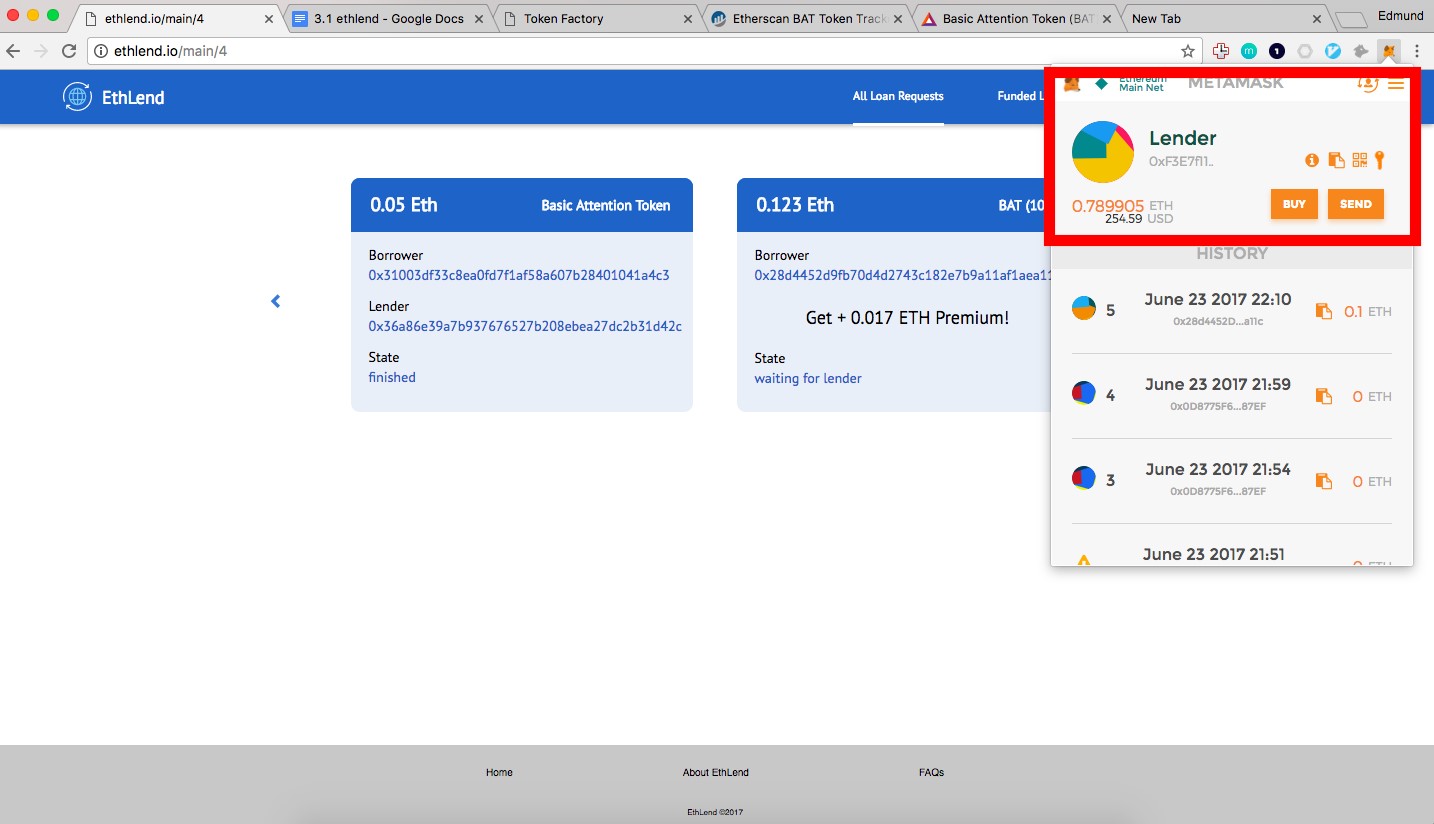Viewport: 1434px width, 824px height.
Task: Click the 'waiting for lender' state text
Action: [808, 378]
